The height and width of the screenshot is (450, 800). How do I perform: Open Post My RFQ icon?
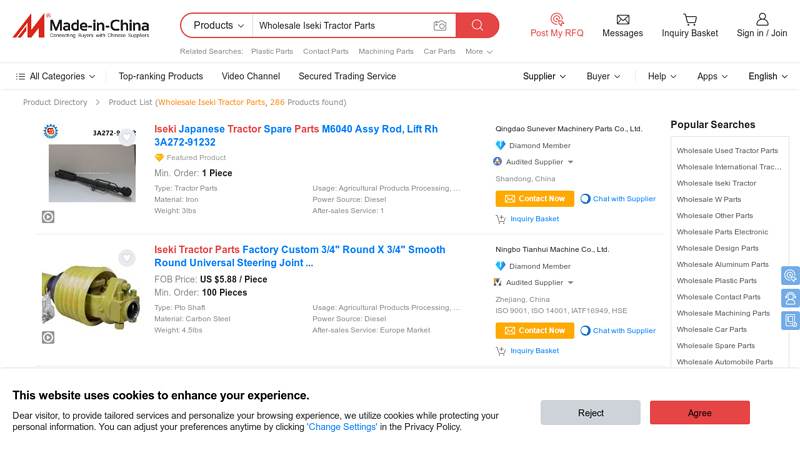pos(556,19)
